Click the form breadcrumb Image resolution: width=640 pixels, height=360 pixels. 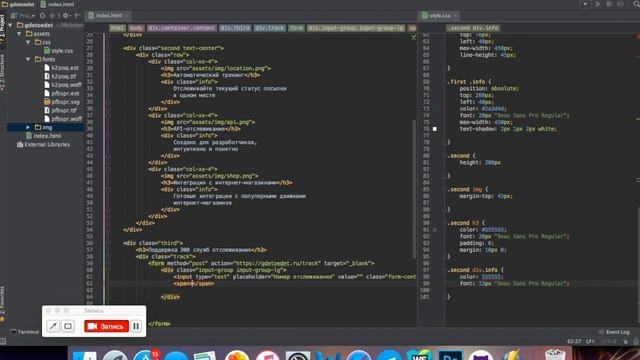tap(296, 28)
